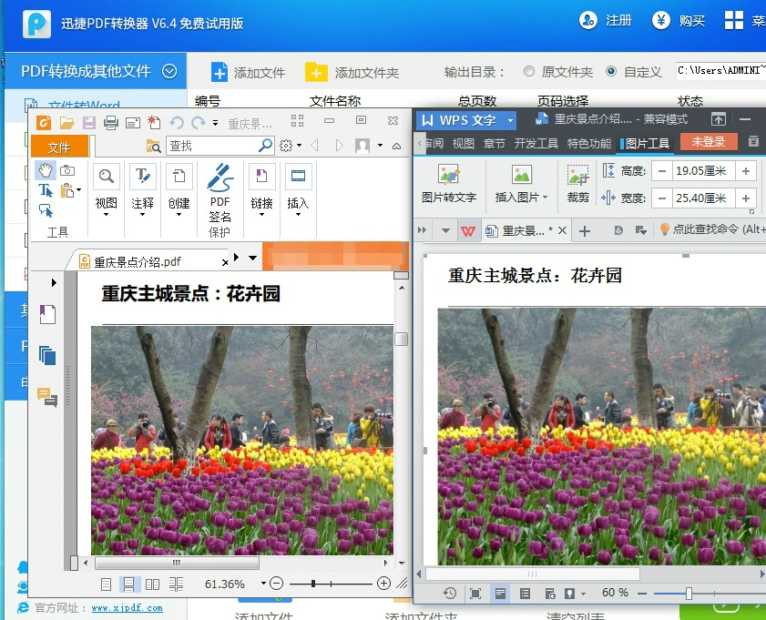Expand the PDF reader navigation panel arrow
This screenshot has width=766, height=620.
coord(54,283)
